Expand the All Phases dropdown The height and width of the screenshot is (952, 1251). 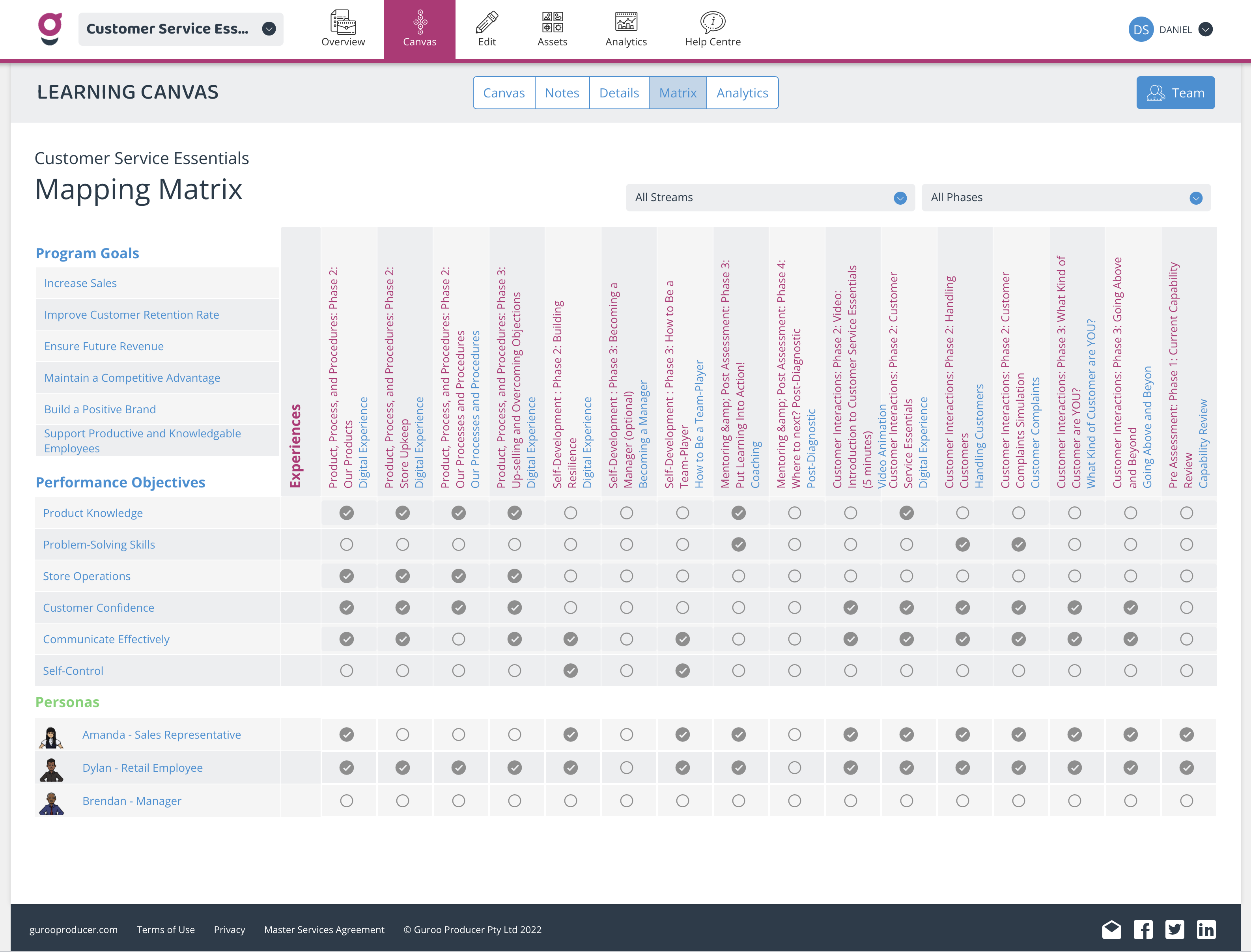(x=1066, y=198)
